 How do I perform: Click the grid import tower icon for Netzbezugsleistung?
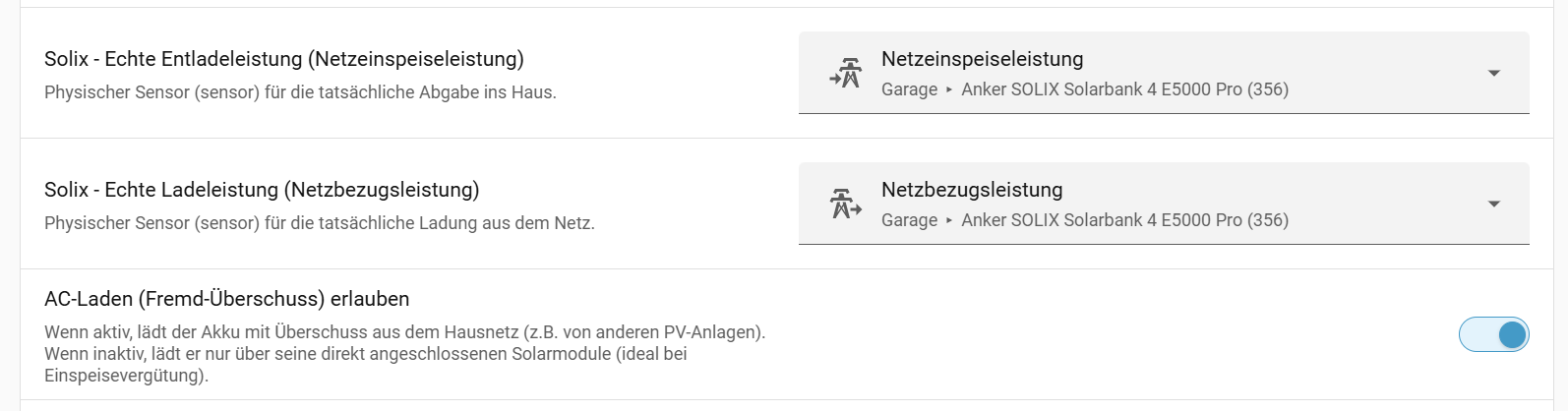845,205
